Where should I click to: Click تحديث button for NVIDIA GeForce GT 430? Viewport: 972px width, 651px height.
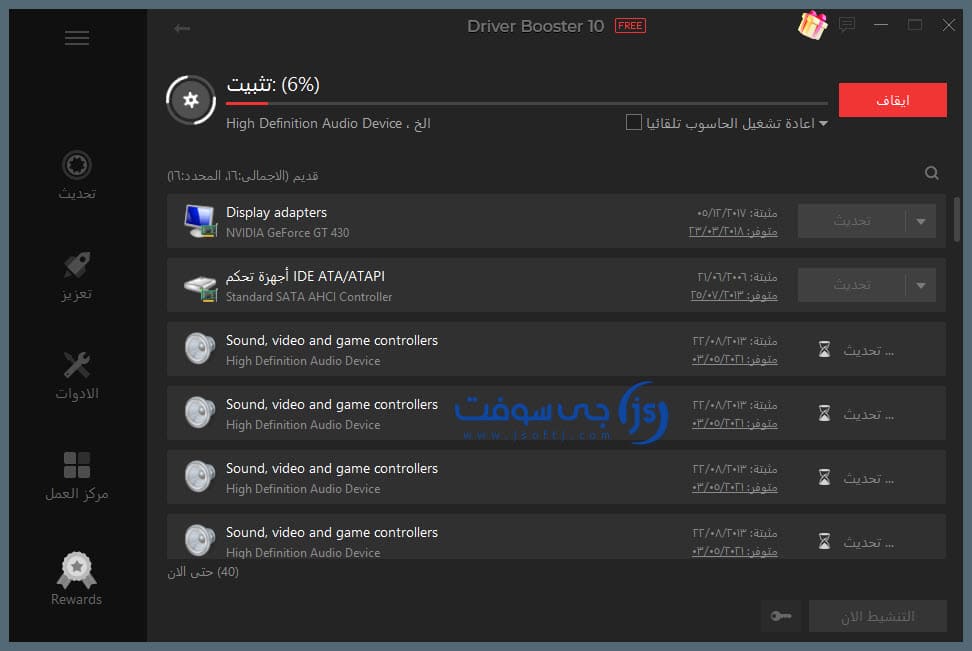(x=852, y=221)
